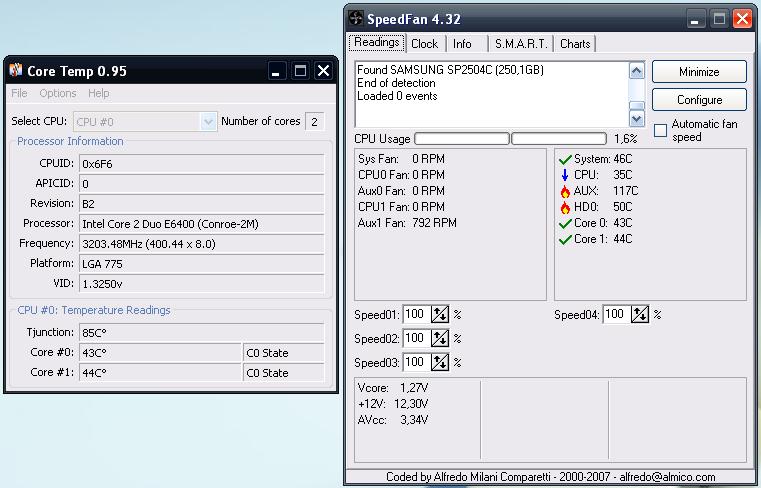Click the Speed02 value field
Viewport: 761px width, 488px height.
416,338
